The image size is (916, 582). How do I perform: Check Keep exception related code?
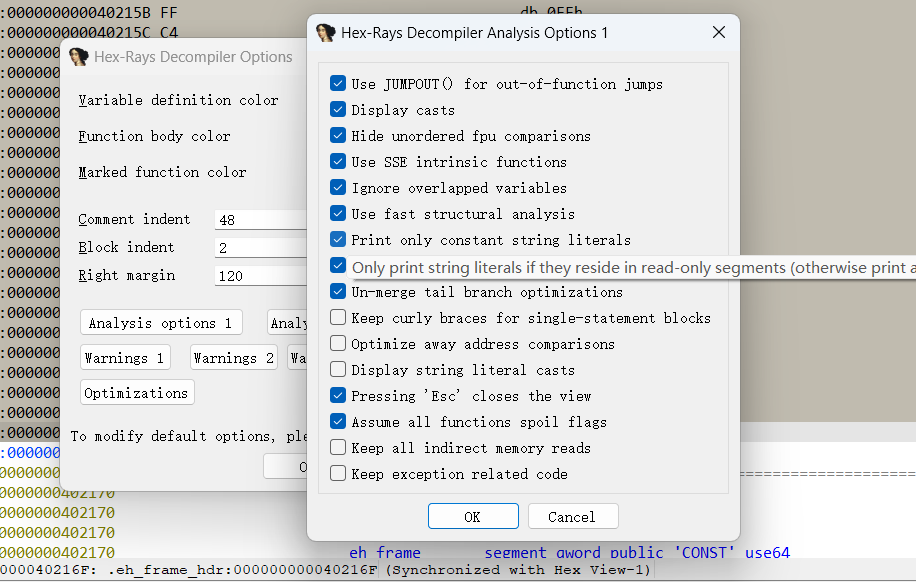point(338,473)
